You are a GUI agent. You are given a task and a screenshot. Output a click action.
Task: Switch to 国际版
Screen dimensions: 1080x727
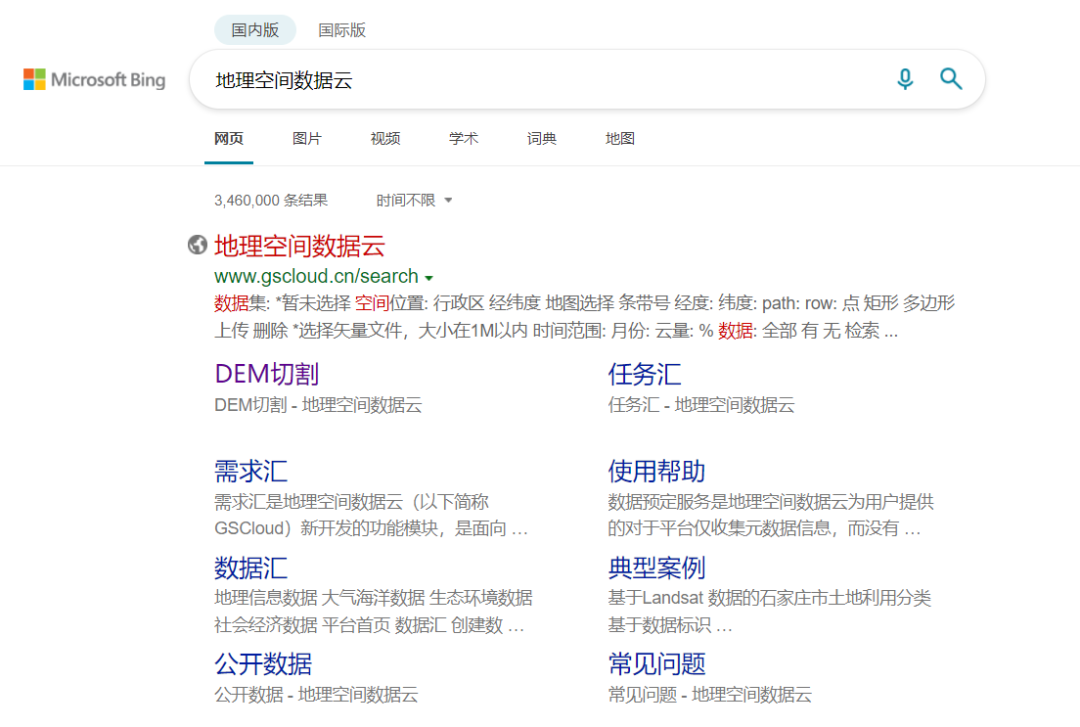[342, 30]
